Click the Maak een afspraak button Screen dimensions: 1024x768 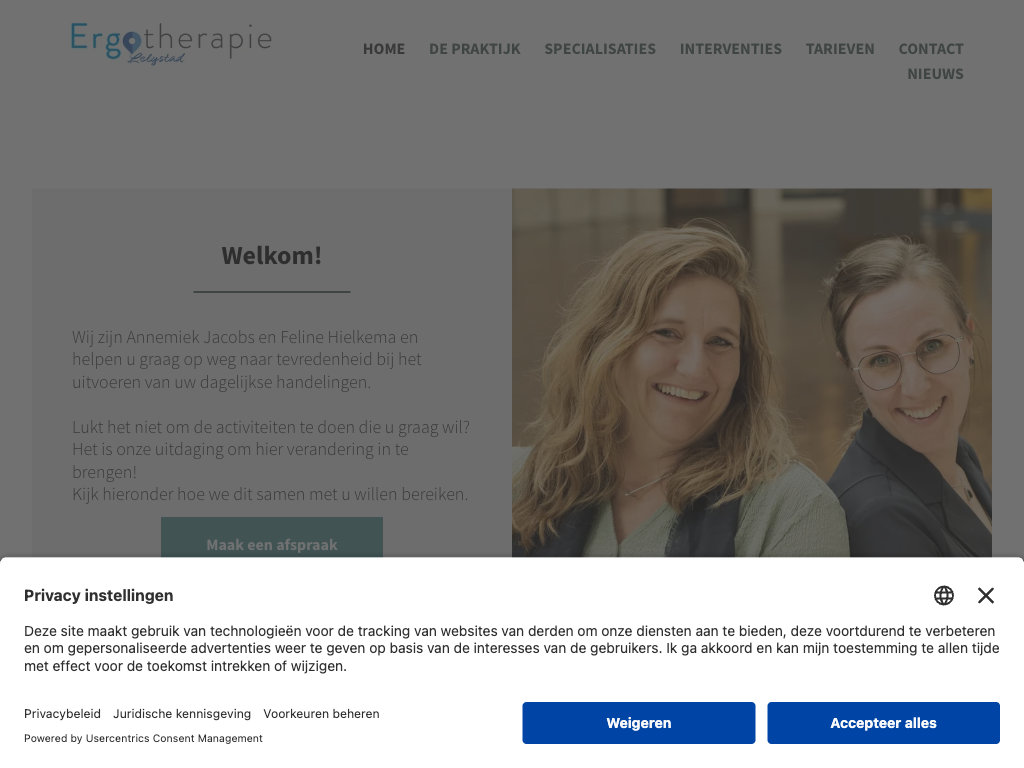point(272,537)
